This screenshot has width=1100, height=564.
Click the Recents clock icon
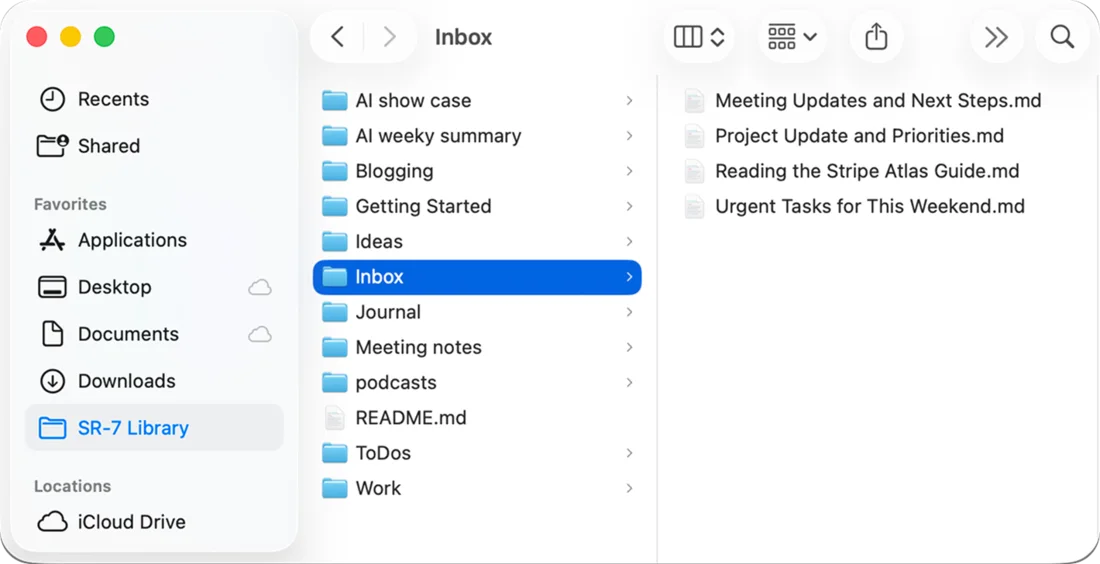pos(52,99)
